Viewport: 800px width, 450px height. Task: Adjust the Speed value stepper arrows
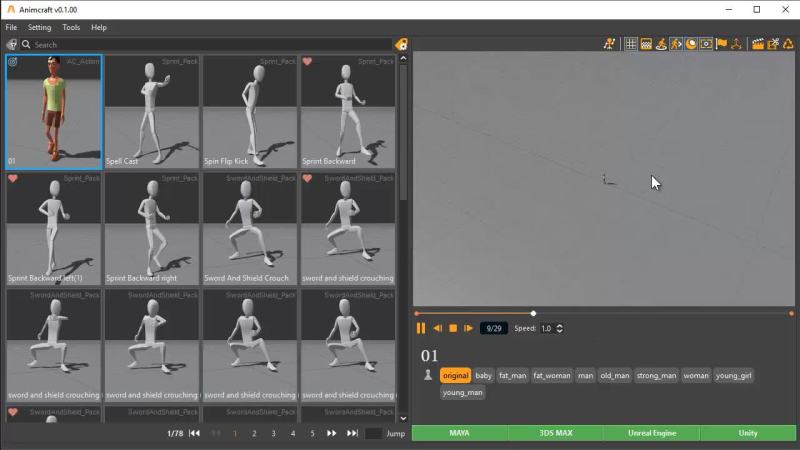point(560,328)
